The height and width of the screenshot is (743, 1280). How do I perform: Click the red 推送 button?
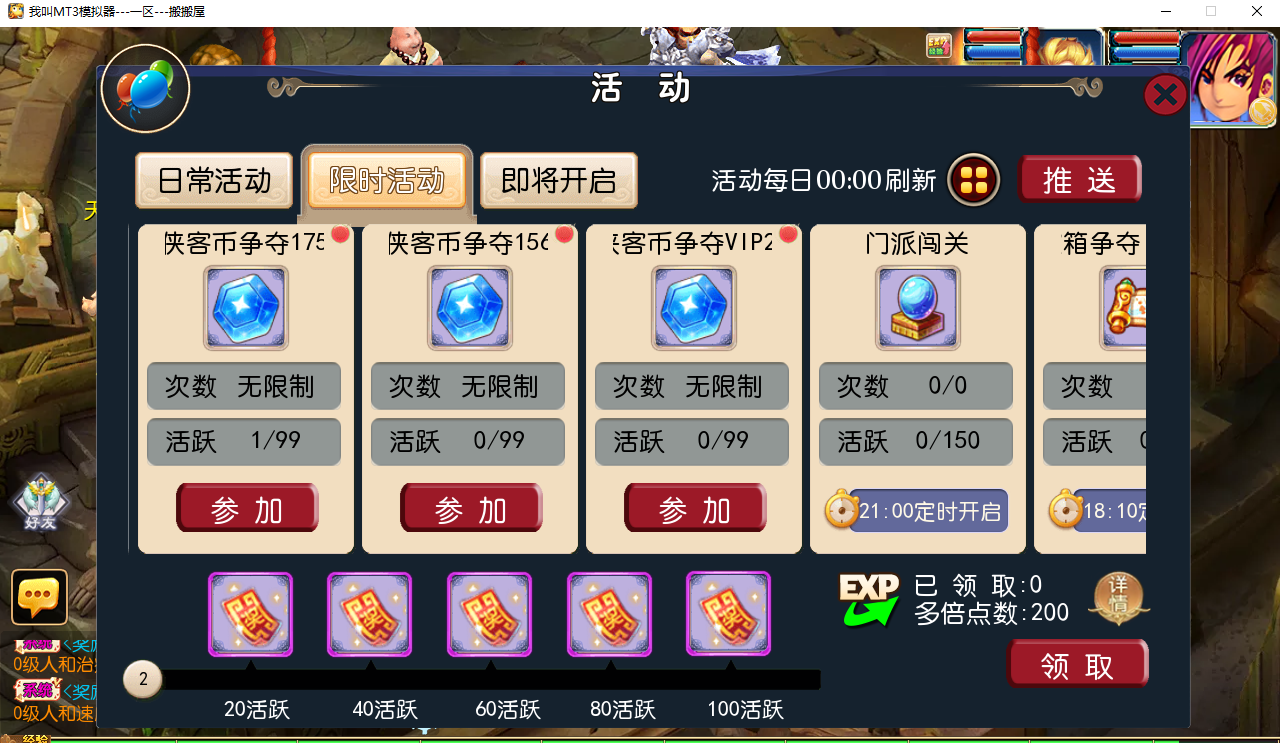click(x=1079, y=180)
